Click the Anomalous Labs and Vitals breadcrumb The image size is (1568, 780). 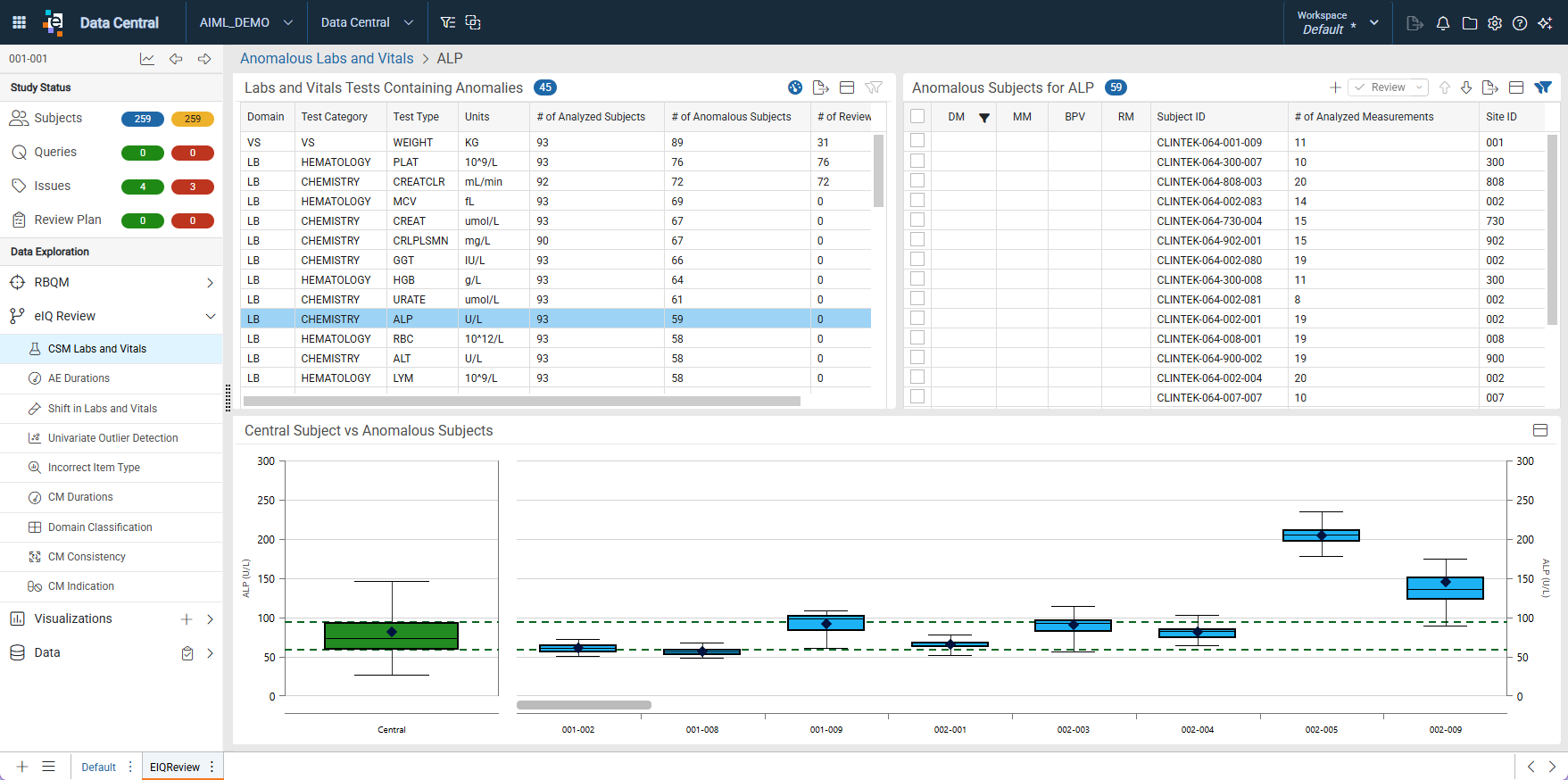(327, 59)
